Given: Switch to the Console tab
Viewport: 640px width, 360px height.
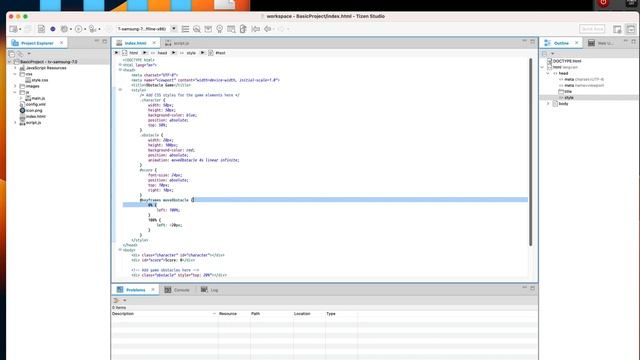Looking at the screenshot, I should (177, 290).
